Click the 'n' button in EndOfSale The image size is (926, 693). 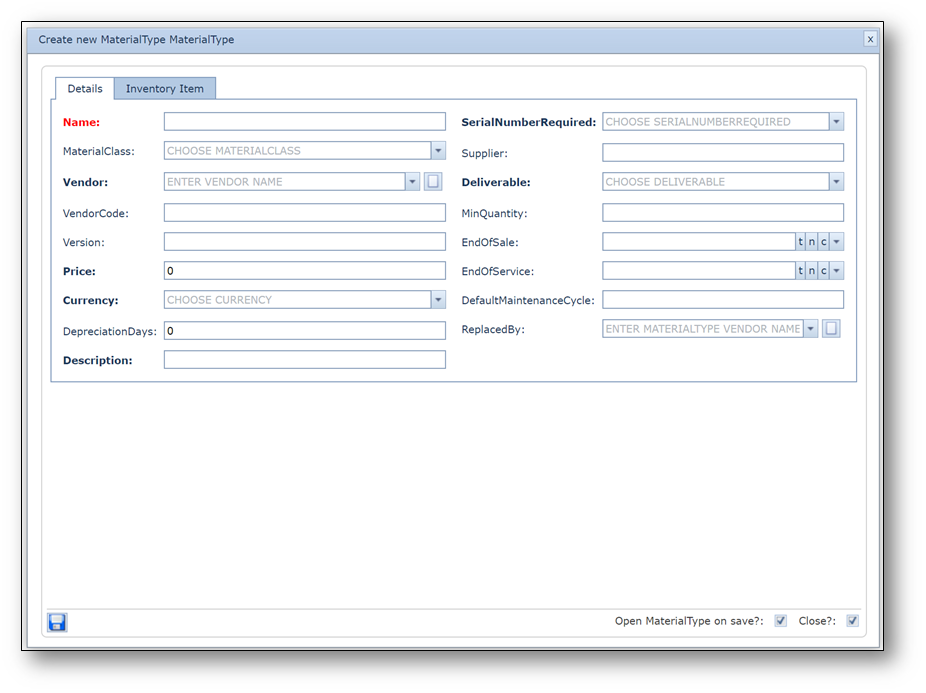coord(811,242)
